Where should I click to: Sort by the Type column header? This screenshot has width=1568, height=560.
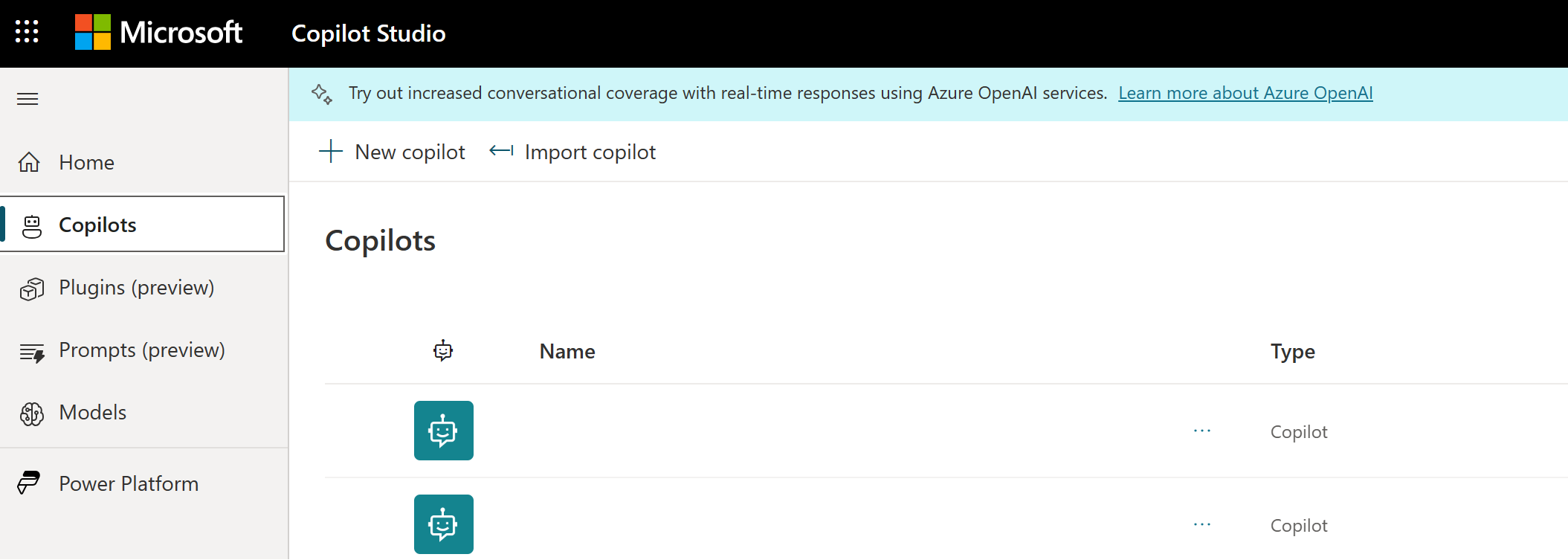(1292, 351)
